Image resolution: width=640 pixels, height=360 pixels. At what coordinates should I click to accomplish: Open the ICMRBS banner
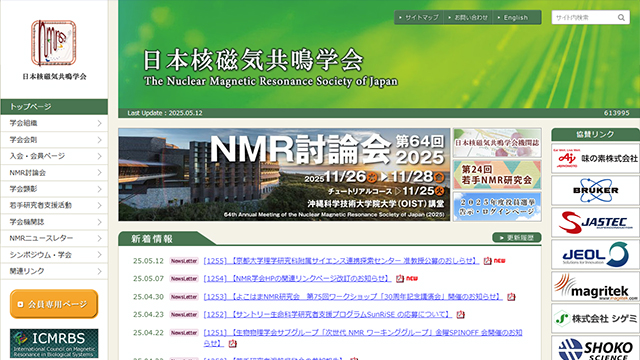tap(54, 344)
